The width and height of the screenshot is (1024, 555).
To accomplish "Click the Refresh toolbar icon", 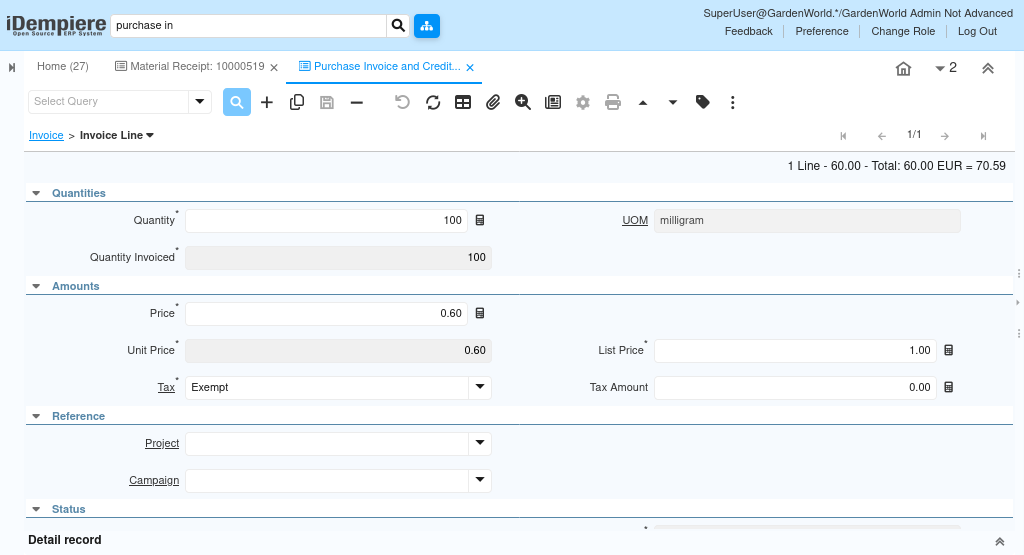I will [x=433, y=103].
